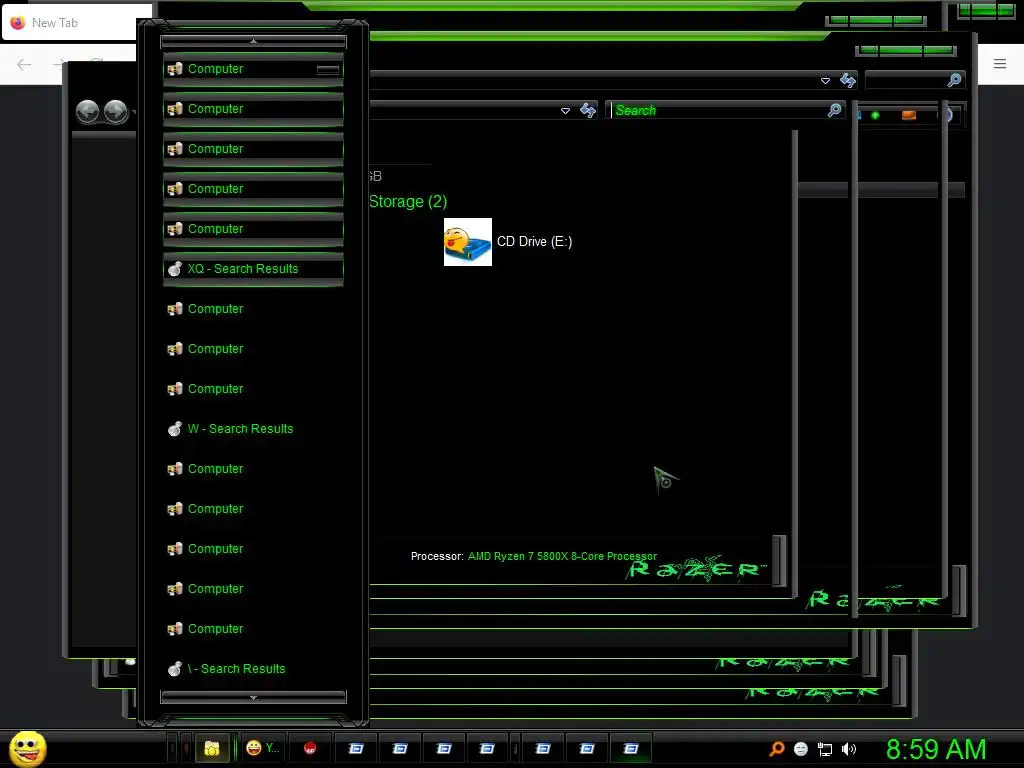Choose the Computer entry directly below XQ - Search Results
The height and width of the screenshot is (768, 1024).
coord(253,309)
